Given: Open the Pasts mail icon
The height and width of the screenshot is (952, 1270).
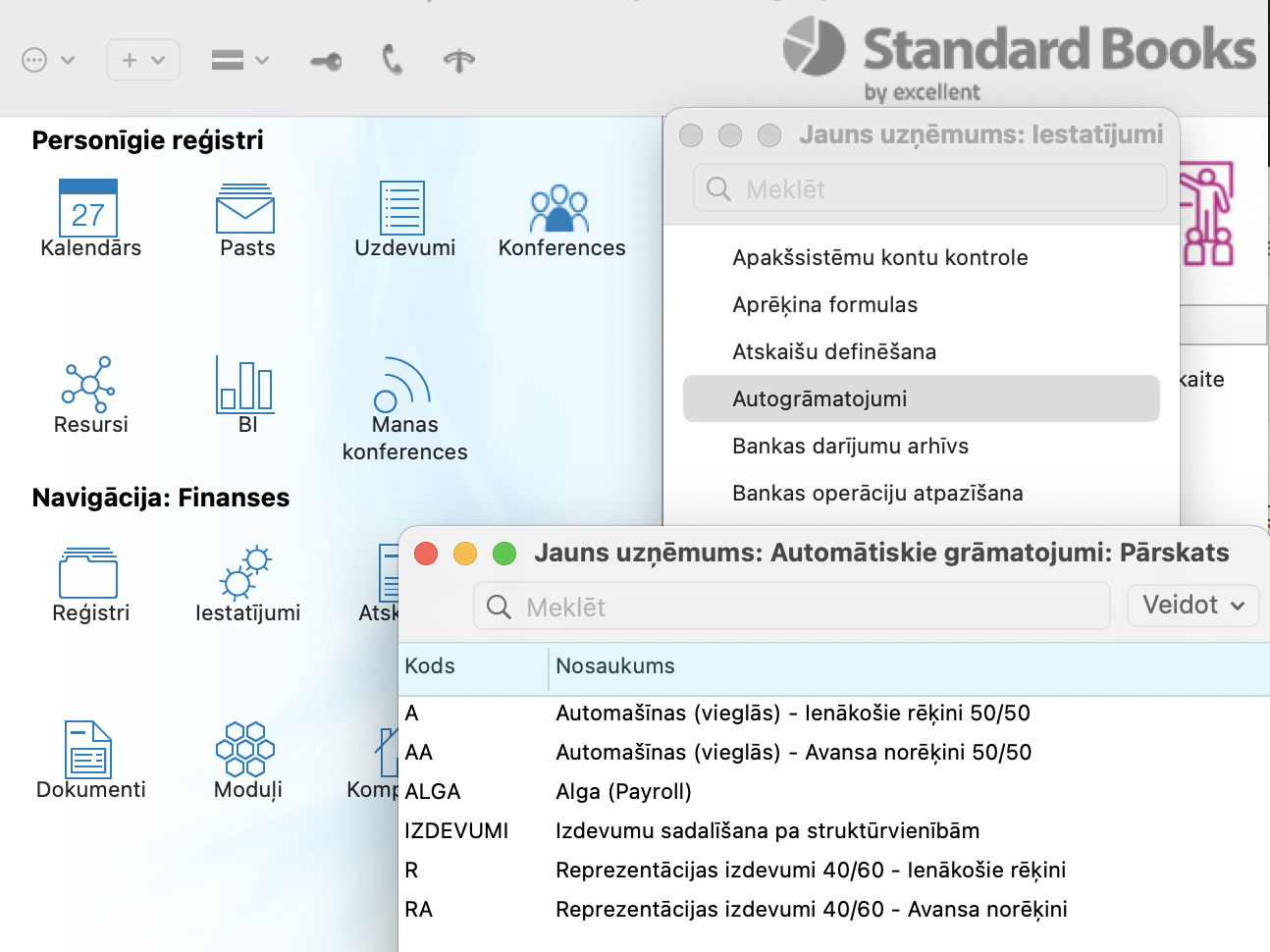Looking at the screenshot, I should click(245, 208).
